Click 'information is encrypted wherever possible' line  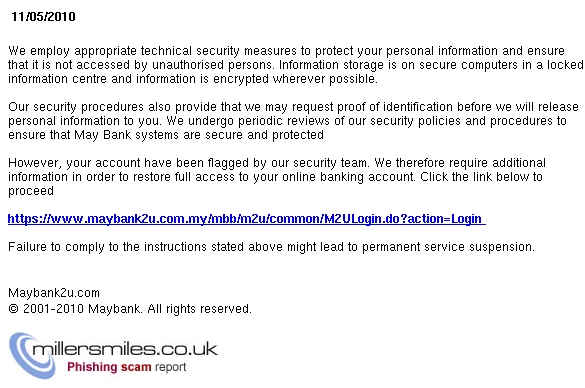point(257,79)
